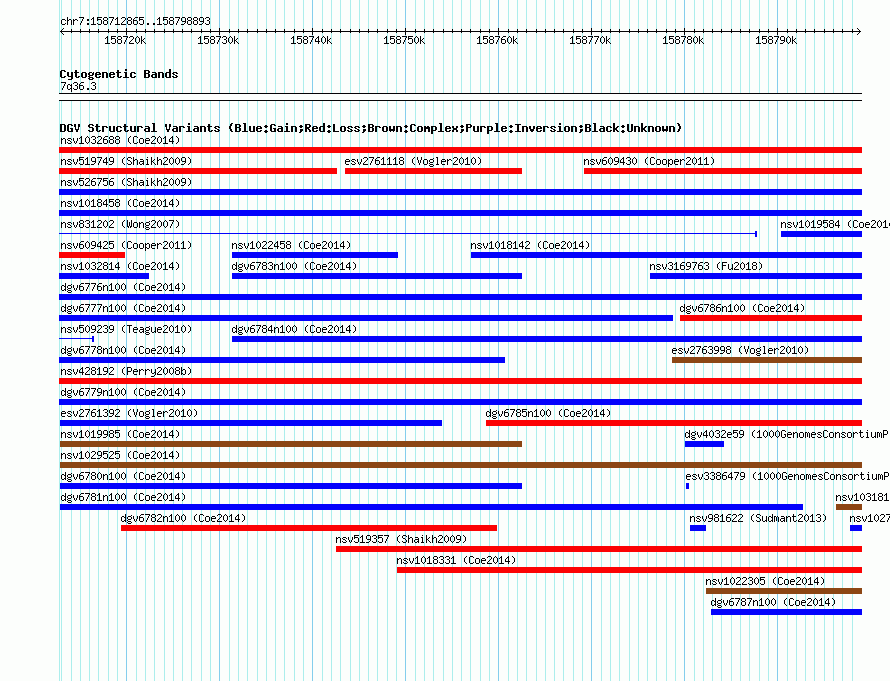Click dgv6776n100 (Coe2014) label
This screenshot has width=890, height=681.
pos(123,287)
